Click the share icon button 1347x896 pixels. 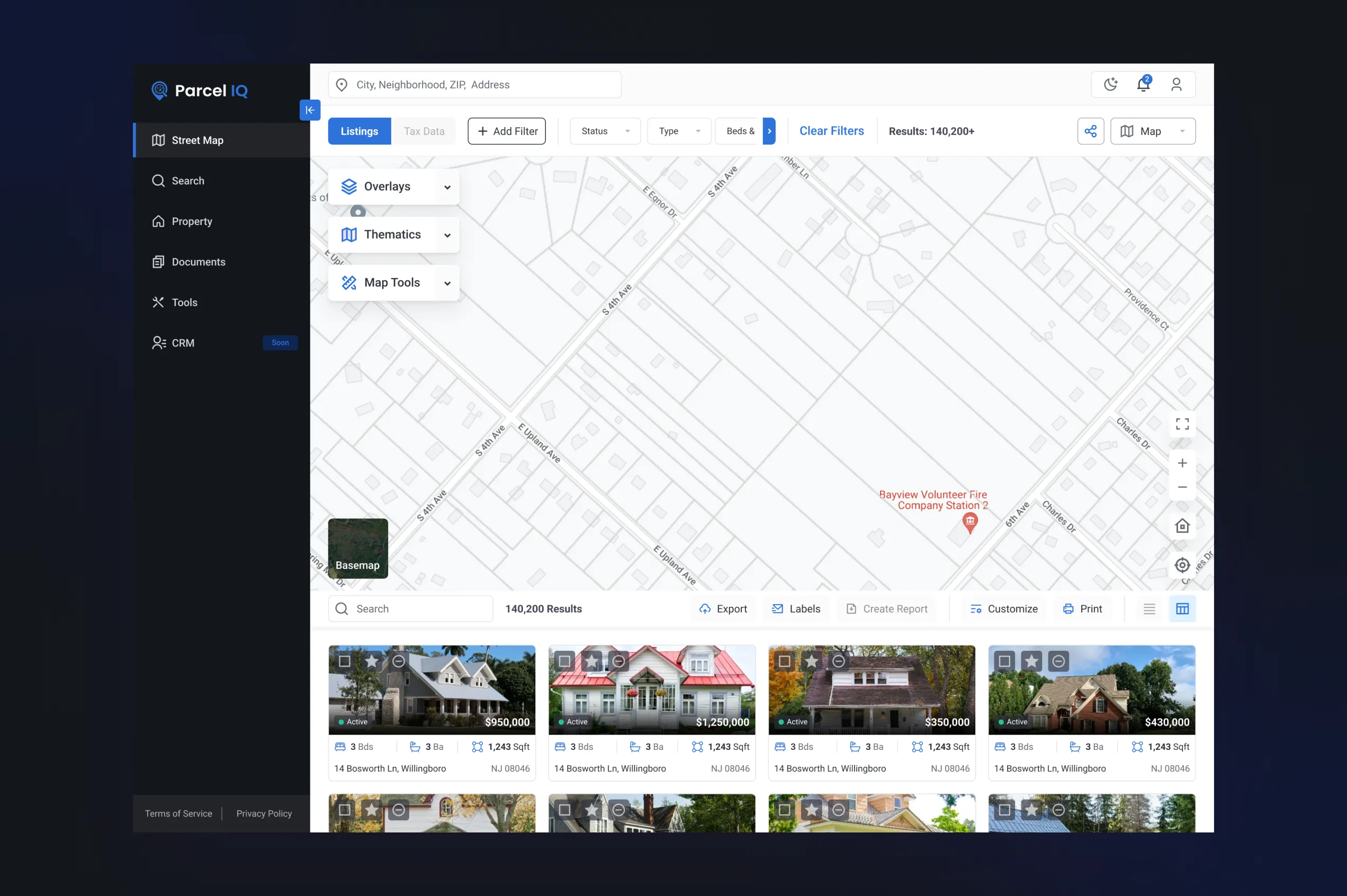[1090, 131]
